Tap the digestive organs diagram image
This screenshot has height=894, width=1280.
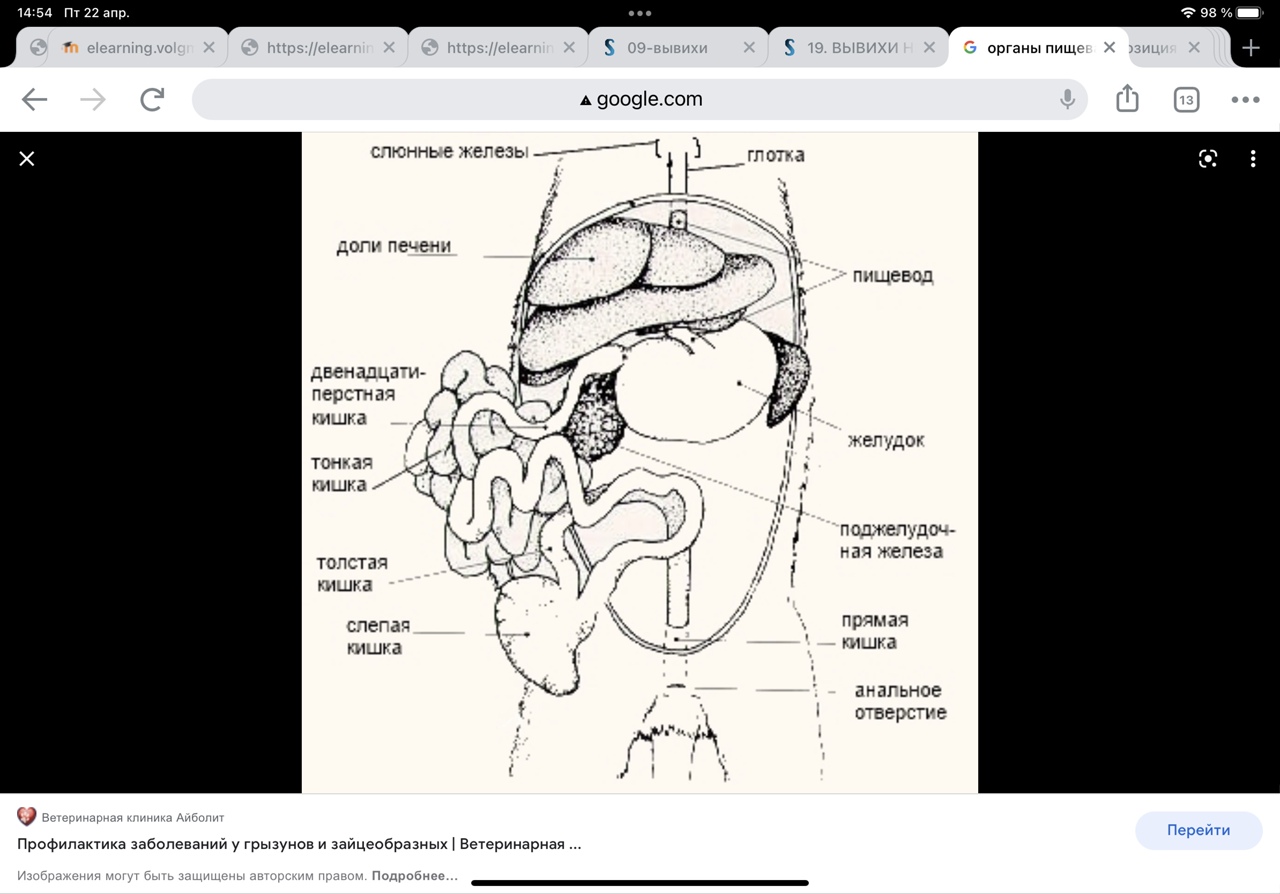coord(640,462)
